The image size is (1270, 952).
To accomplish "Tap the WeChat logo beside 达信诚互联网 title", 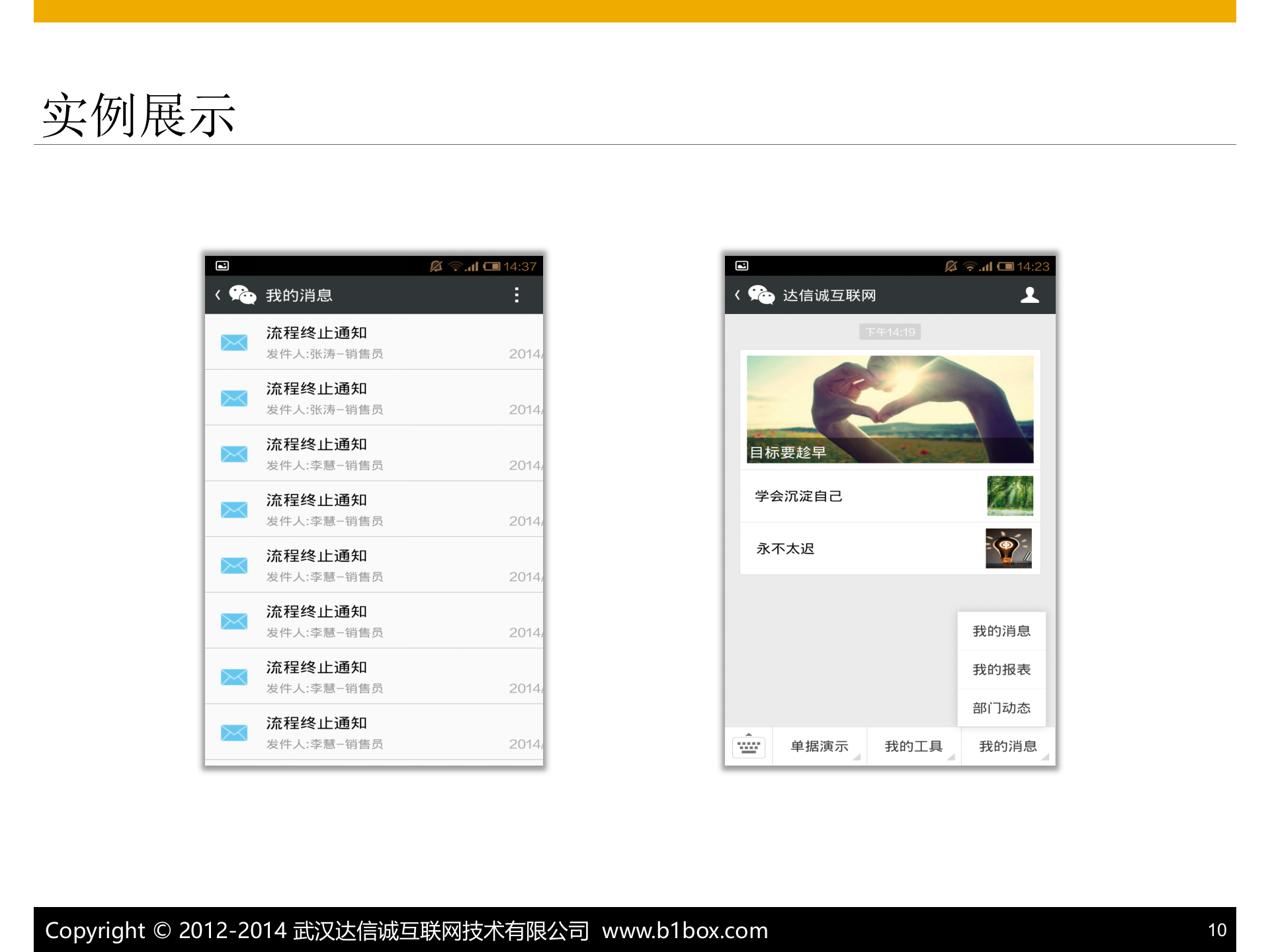I will (761, 295).
